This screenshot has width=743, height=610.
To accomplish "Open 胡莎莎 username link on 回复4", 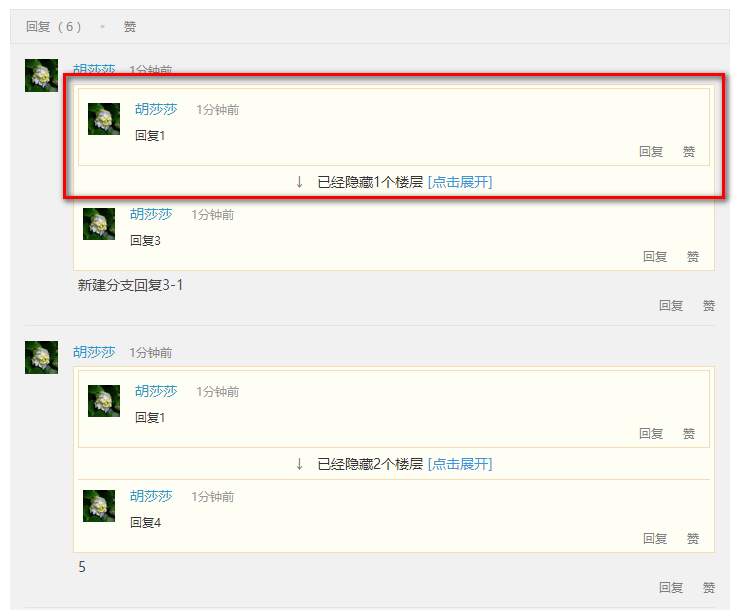I will 151,496.
